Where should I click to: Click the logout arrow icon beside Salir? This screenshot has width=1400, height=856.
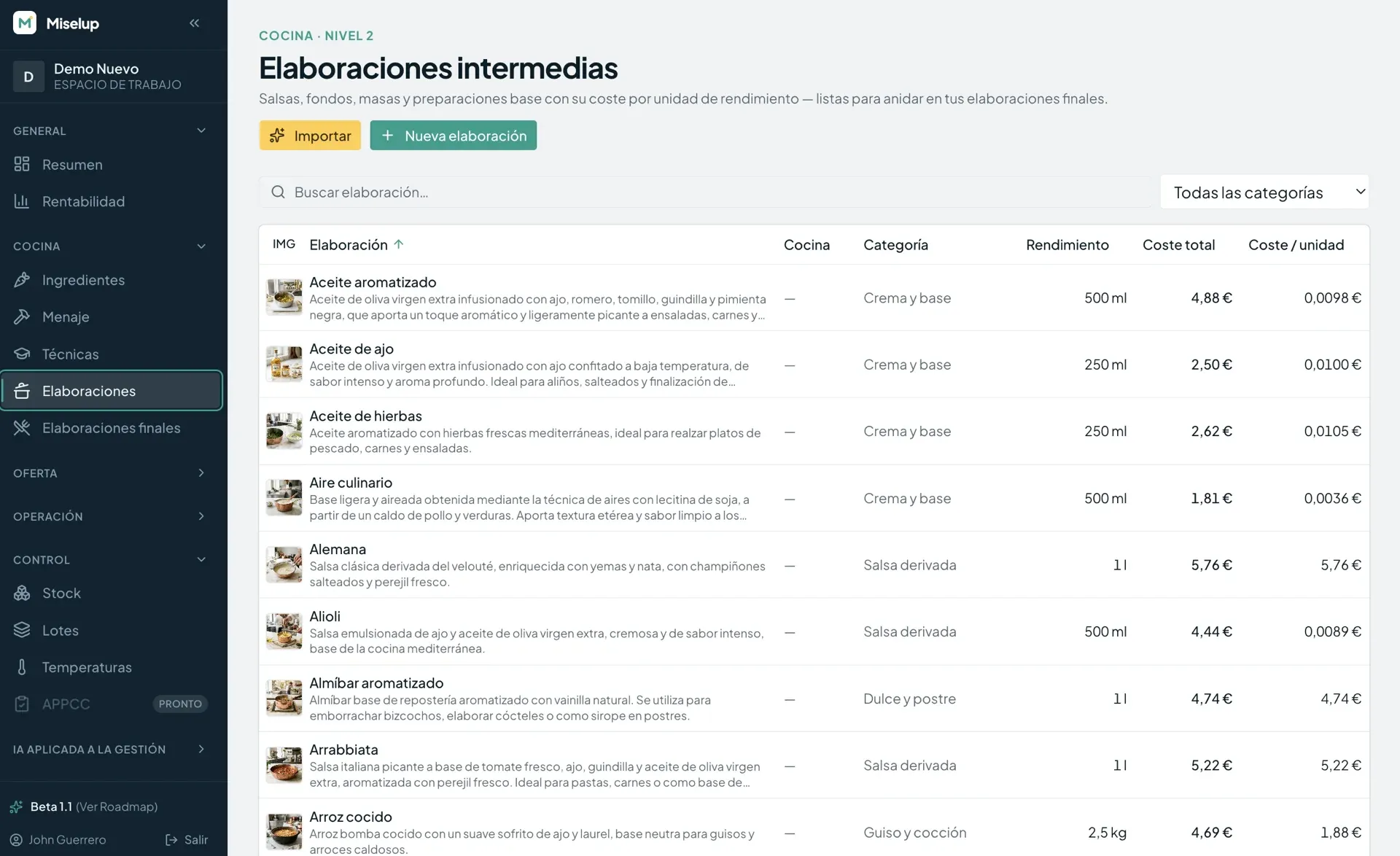tap(171, 840)
